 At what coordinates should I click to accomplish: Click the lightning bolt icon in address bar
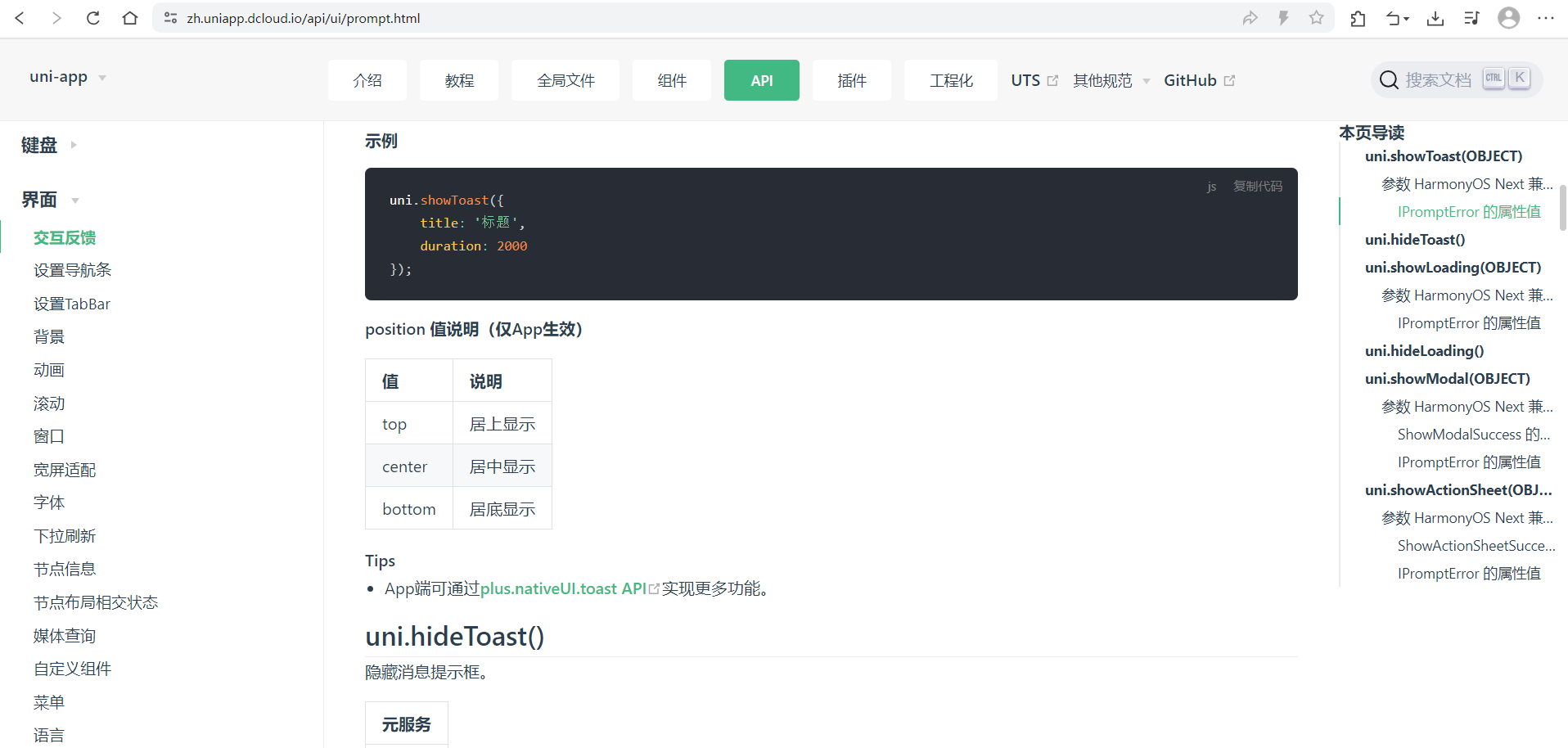[x=1283, y=18]
